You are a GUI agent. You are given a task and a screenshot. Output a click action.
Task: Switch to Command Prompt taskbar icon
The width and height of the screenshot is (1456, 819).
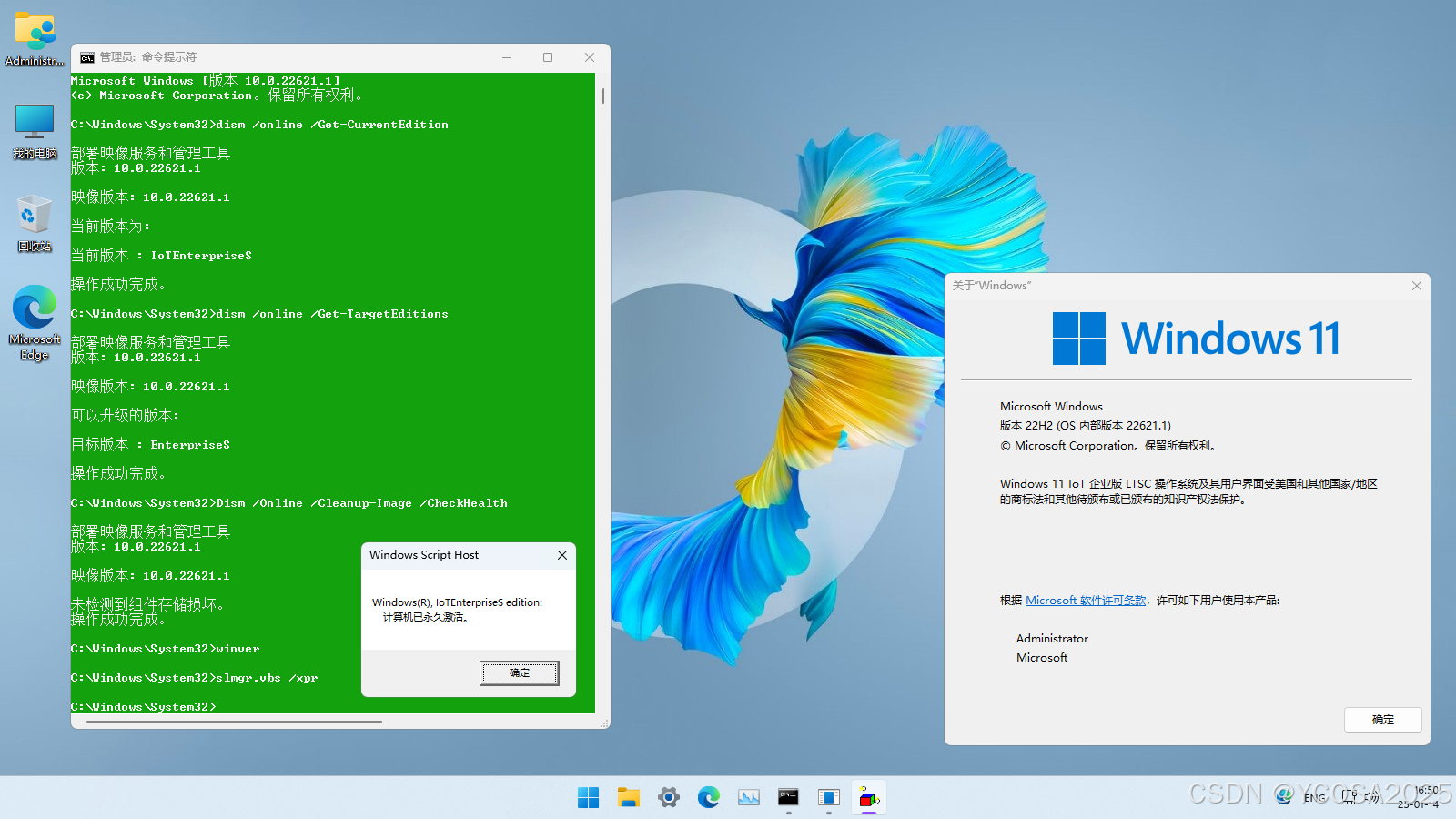point(789,798)
